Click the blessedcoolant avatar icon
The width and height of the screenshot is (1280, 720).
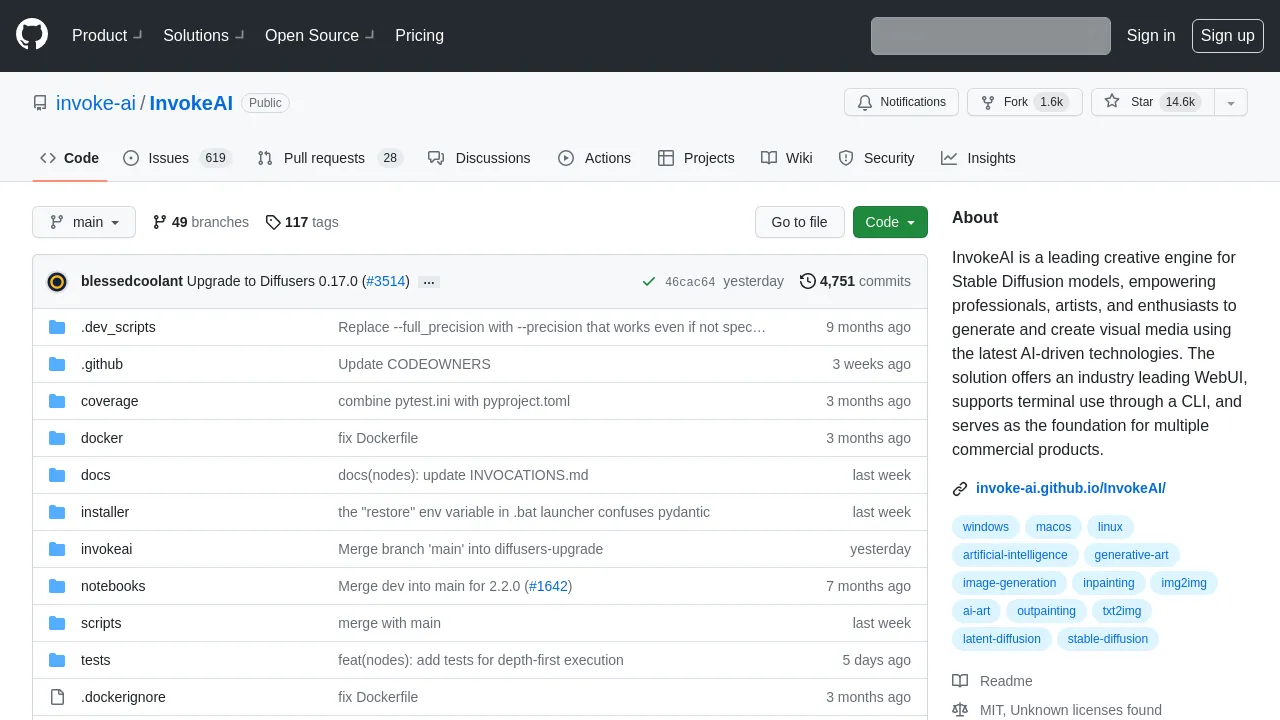point(57,282)
